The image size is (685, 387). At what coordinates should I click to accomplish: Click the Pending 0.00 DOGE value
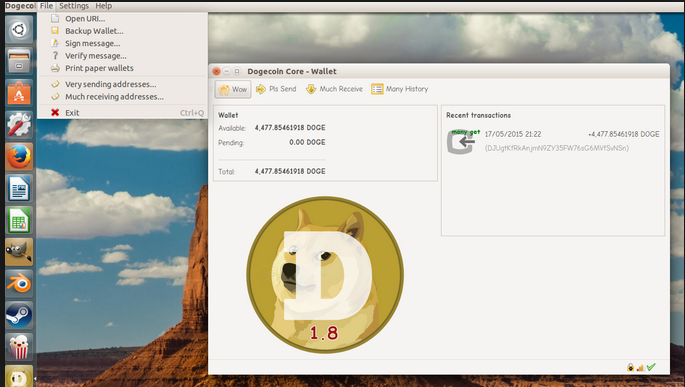coord(307,142)
